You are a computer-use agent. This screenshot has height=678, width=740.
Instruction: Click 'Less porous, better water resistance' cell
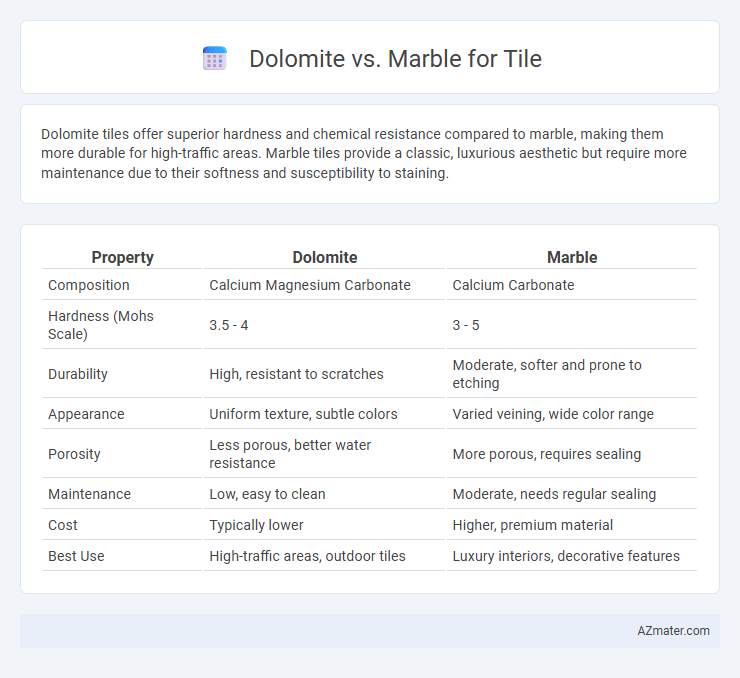pyautogui.click(x=290, y=454)
